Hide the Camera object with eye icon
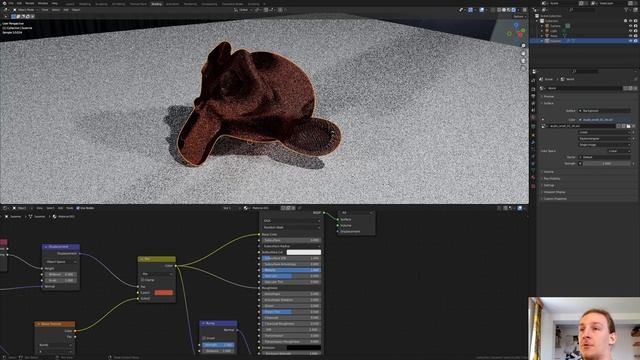 pos(630,26)
